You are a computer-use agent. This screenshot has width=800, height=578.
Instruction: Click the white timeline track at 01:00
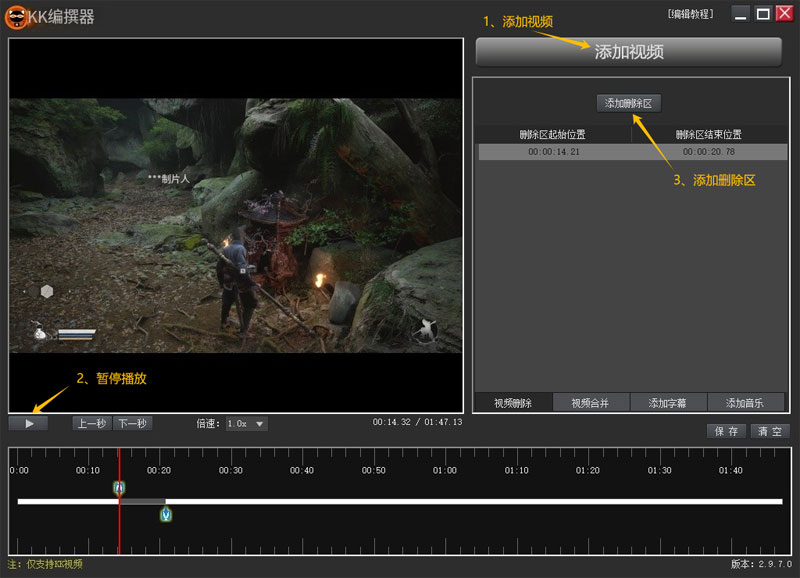(x=445, y=501)
